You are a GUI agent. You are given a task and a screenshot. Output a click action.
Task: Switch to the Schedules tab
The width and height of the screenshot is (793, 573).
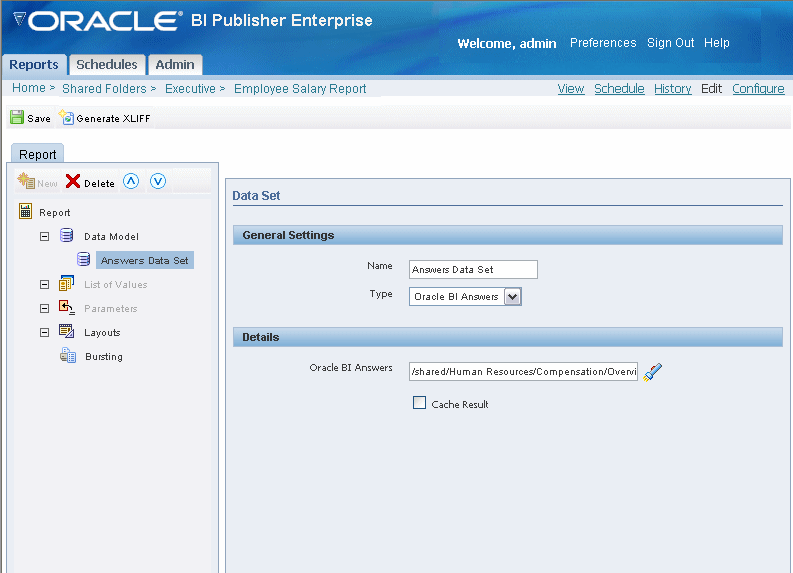pyautogui.click(x=107, y=65)
